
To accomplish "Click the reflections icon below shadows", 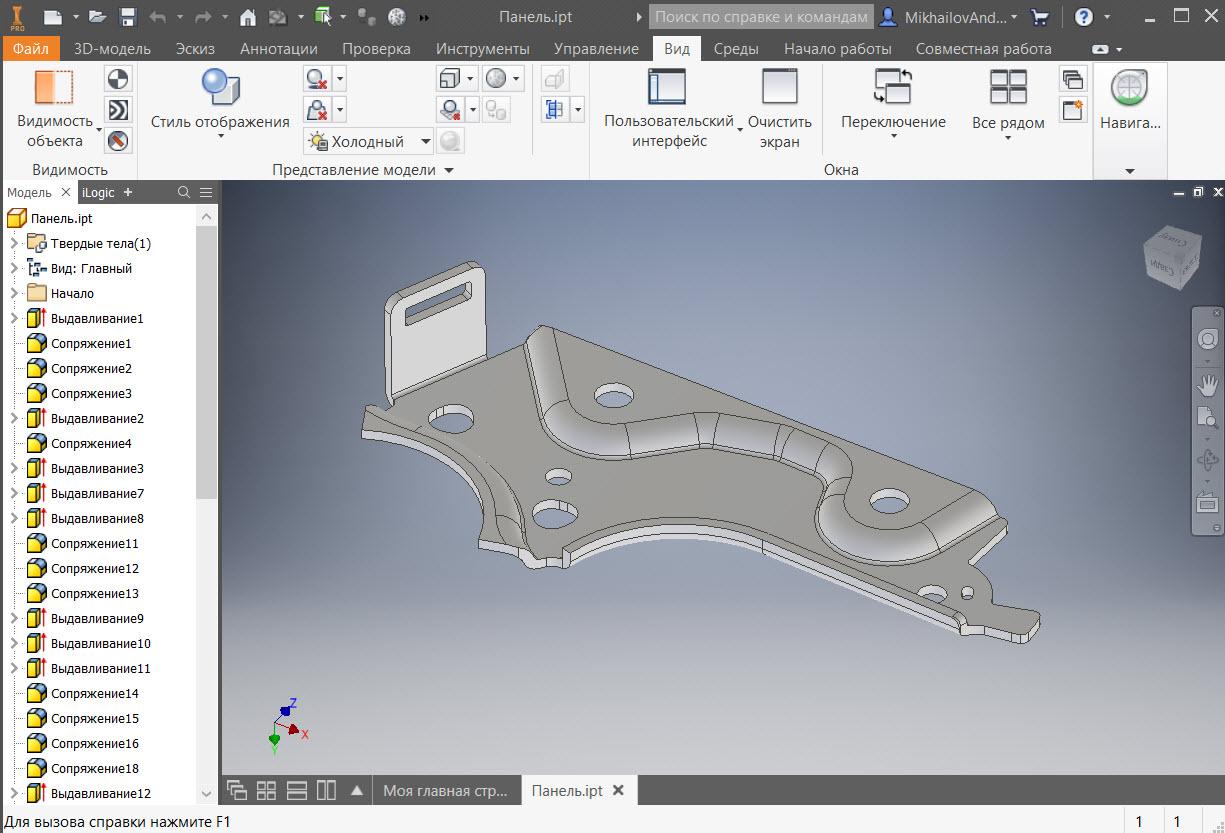I will (318, 110).
